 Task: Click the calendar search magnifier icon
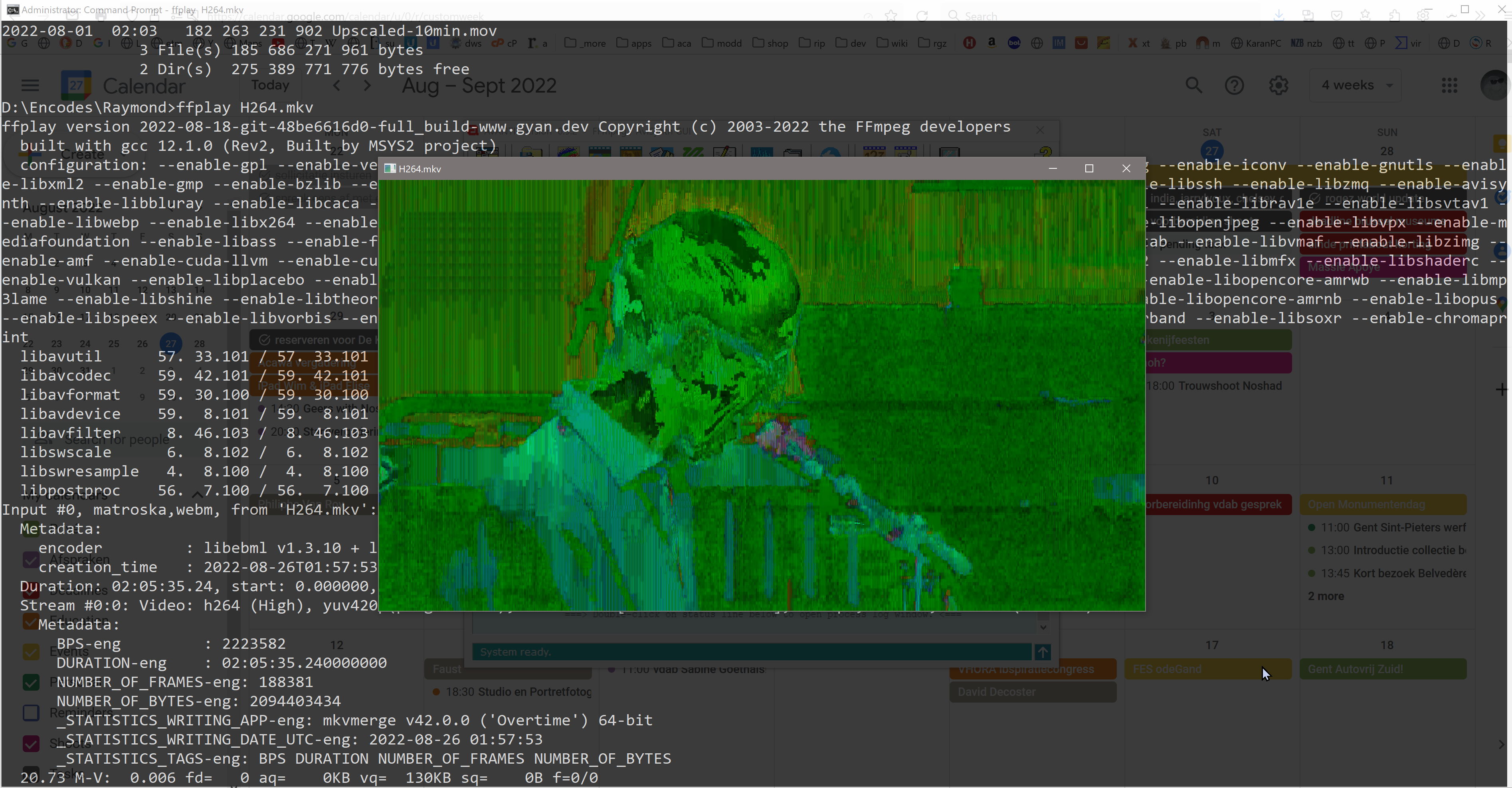coord(1193,86)
